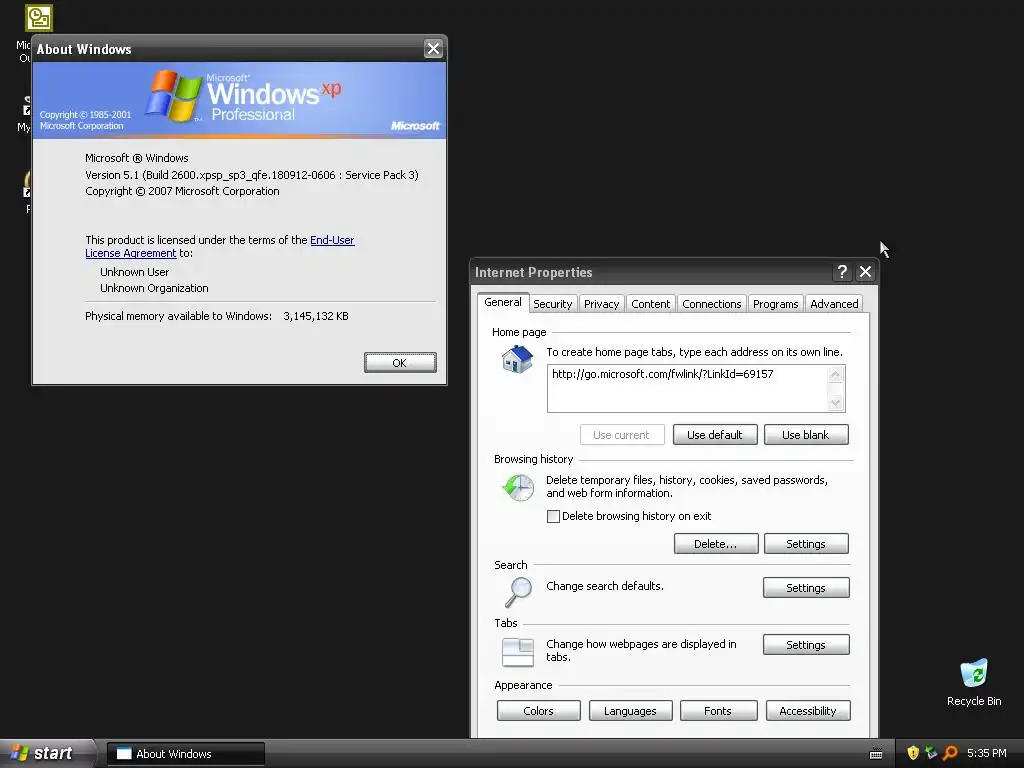Click the home icon in Home page section

click(x=517, y=359)
